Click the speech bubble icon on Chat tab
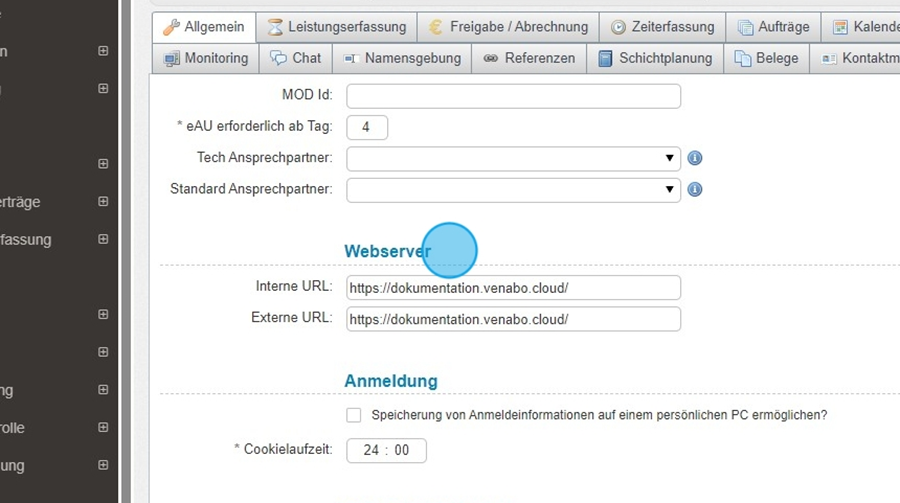Screen dimensions: 900x503 pyautogui.click(x=277, y=58)
